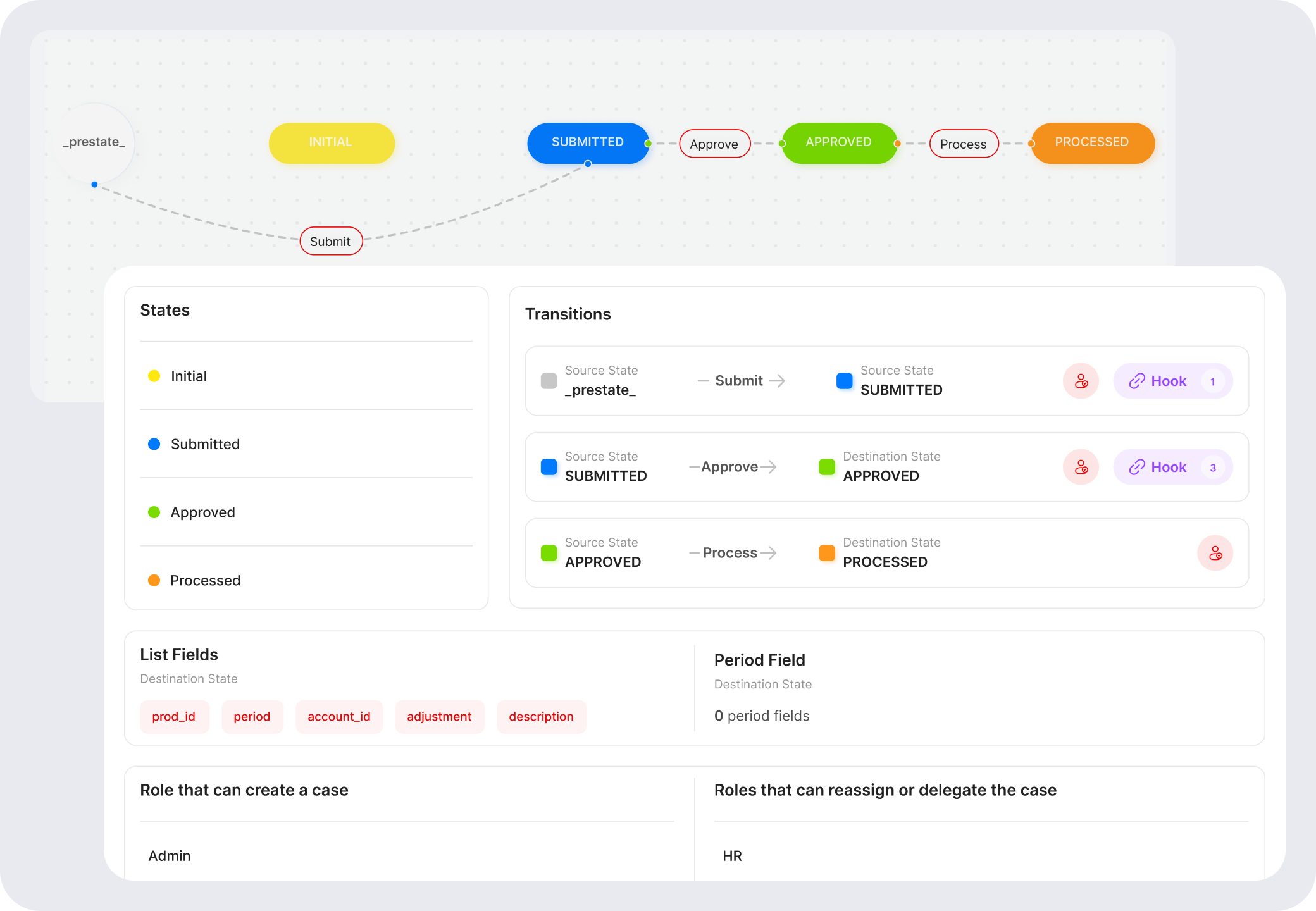Screen dimensions: 1316x911
Task: Click the _prestate_ circle node
Action: (94, 142)
